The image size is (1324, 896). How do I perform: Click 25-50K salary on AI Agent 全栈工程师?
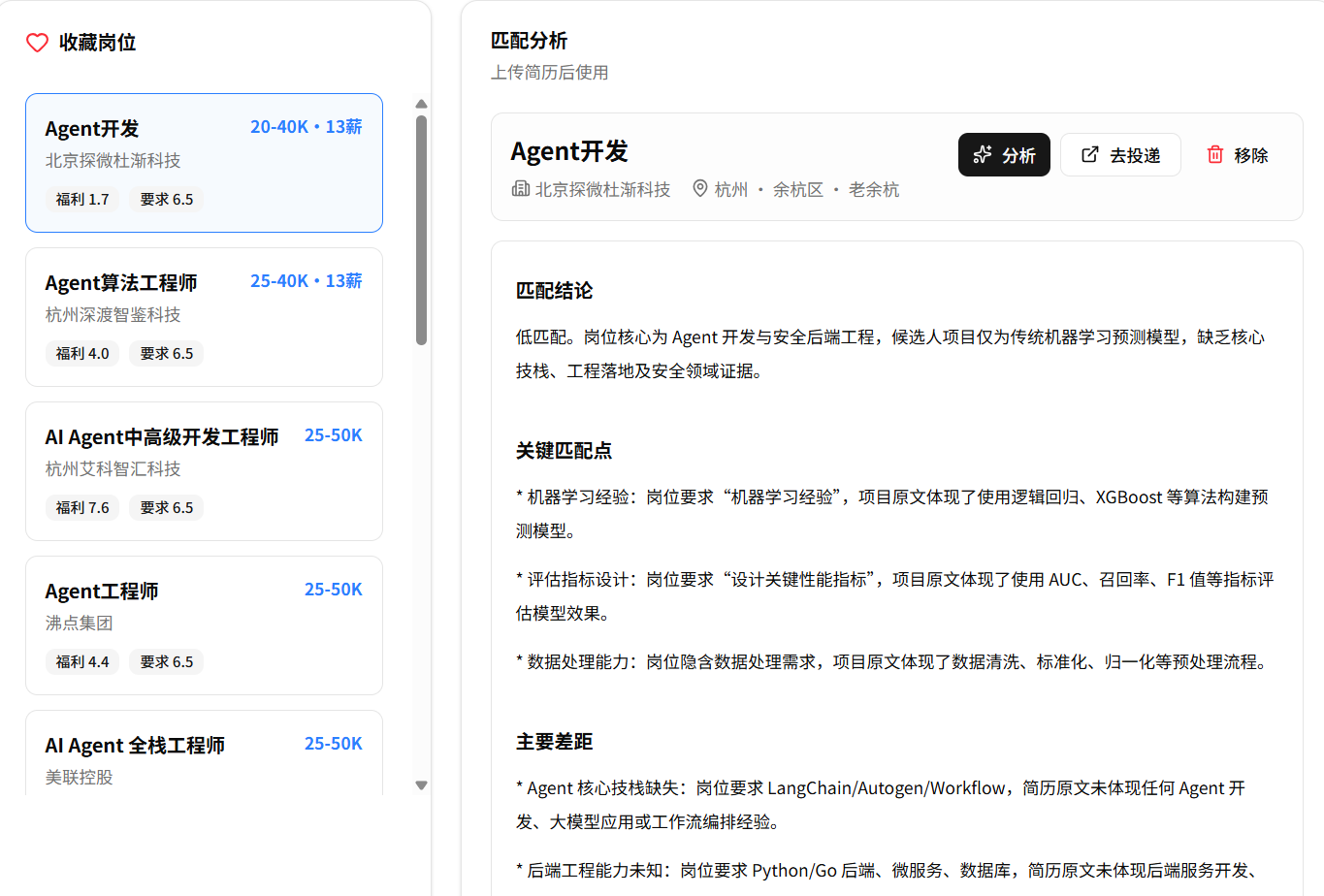[334, 744]
